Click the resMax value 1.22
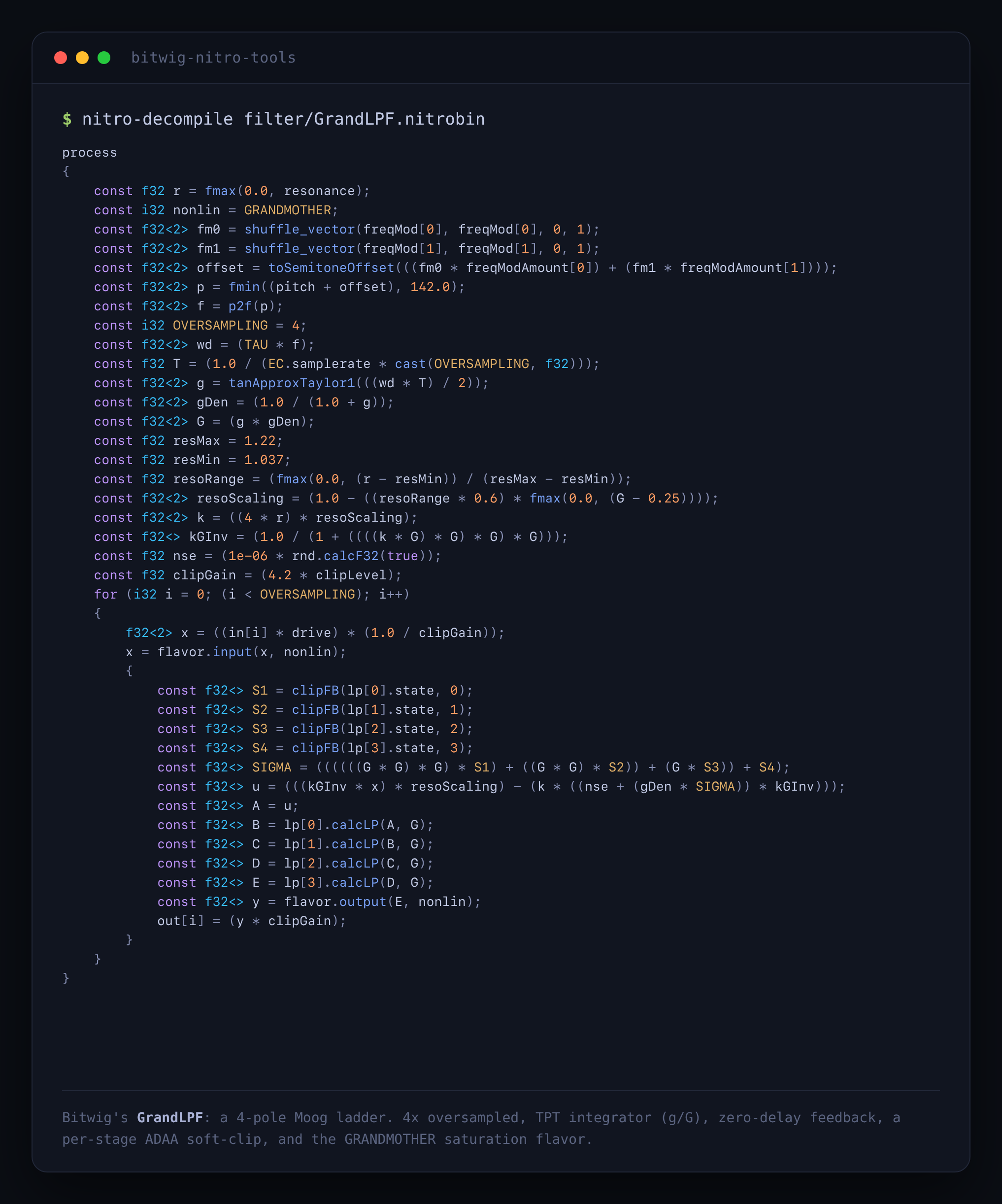1002x1204 pixels. (x=260, y=441)
